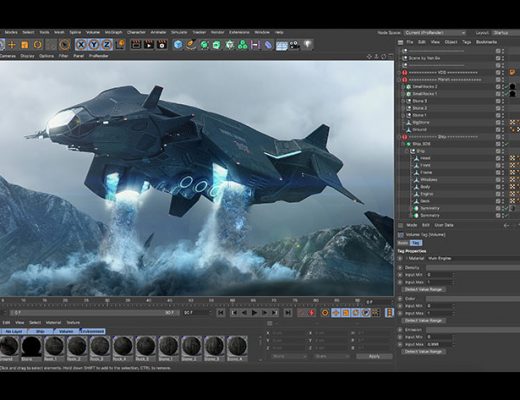Toggle enable checkmark on first Symmetry
Viewport: 520px width, 400px height.
pos(507,208)
